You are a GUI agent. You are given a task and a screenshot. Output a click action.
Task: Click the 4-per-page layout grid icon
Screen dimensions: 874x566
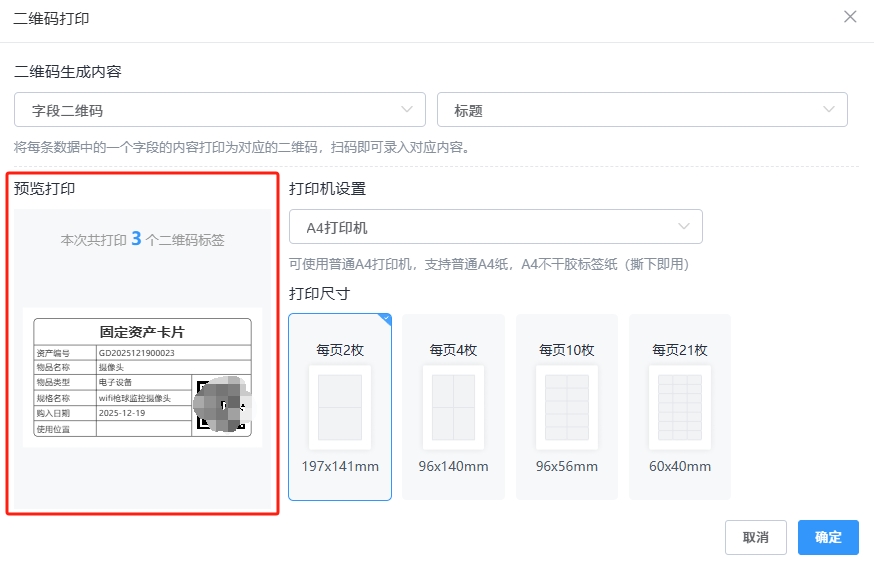click(453, 407)
